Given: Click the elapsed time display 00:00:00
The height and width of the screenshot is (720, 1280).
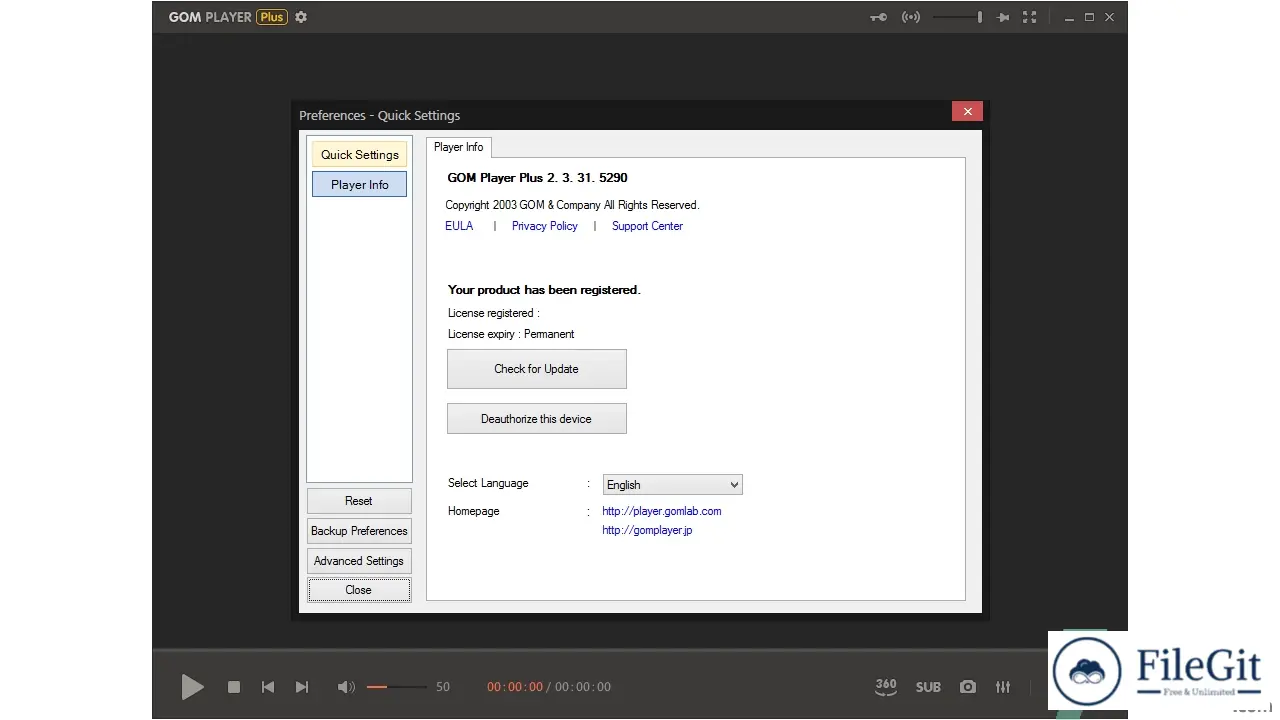Looking at the screenshot, I should tap(515, 687).
